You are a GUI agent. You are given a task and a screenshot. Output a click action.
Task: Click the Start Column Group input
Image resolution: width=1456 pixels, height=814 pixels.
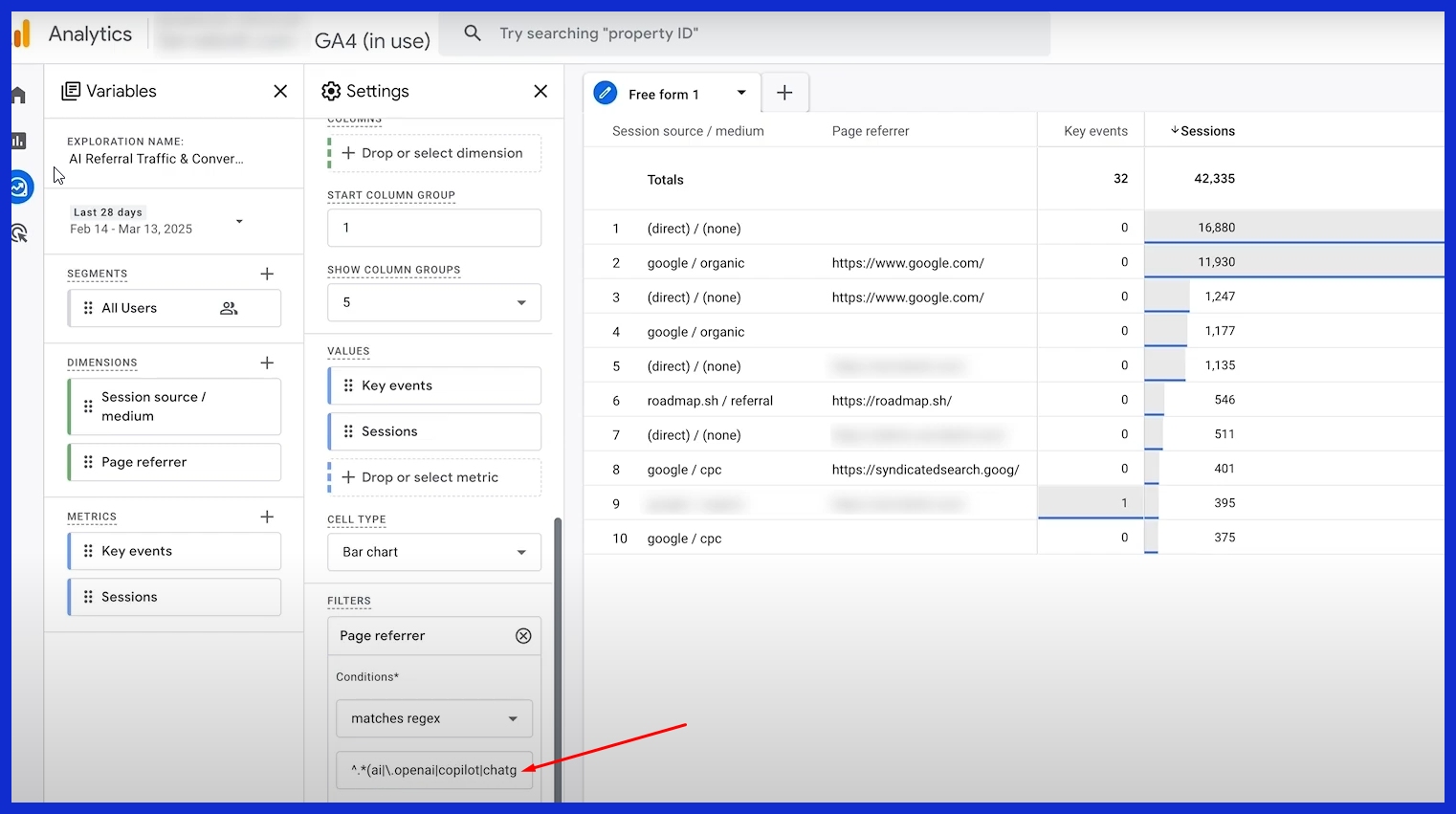pyautogui.click(x=434, y=228)
